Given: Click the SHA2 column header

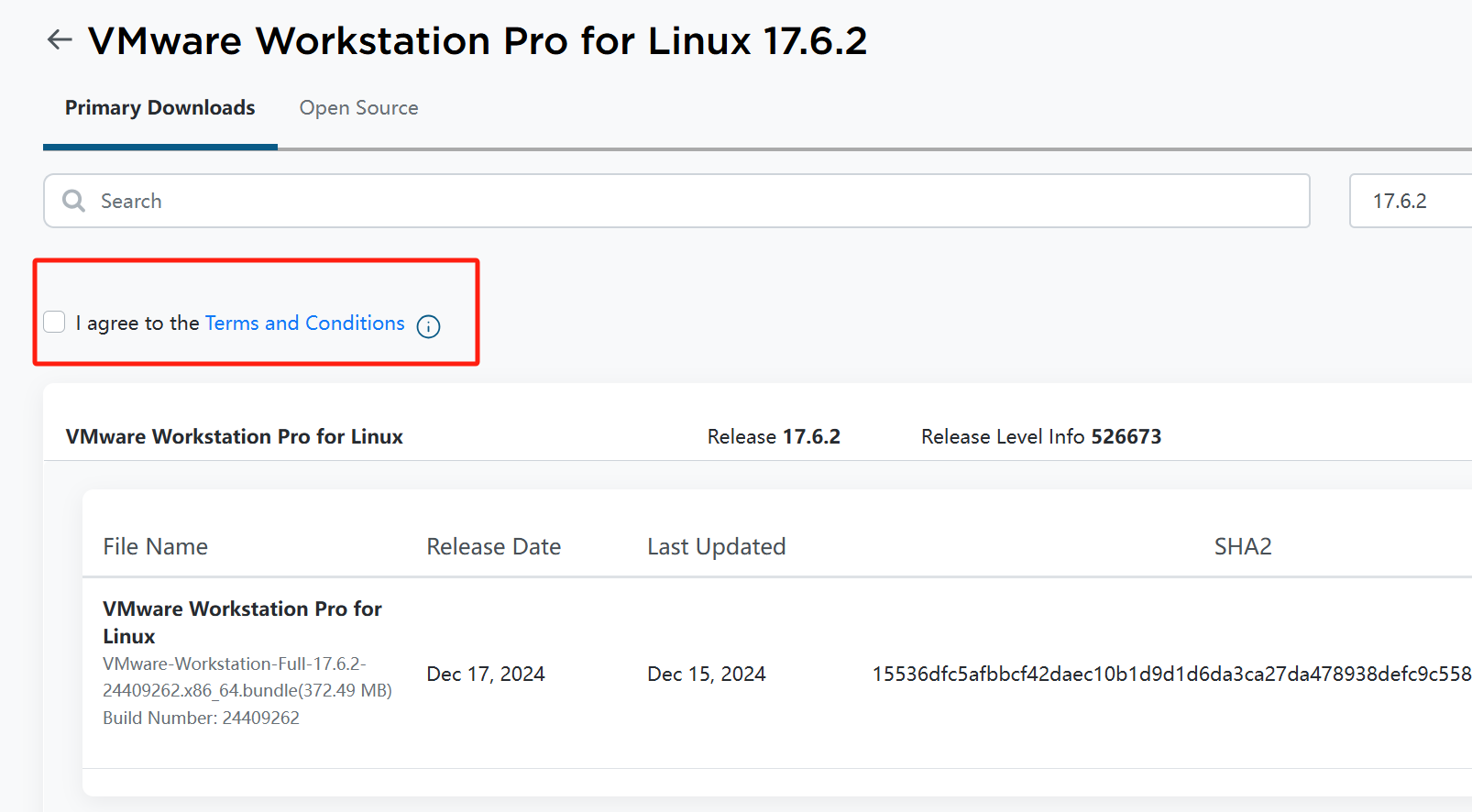Looking at the screenshot, I should tap(1243, 546).
